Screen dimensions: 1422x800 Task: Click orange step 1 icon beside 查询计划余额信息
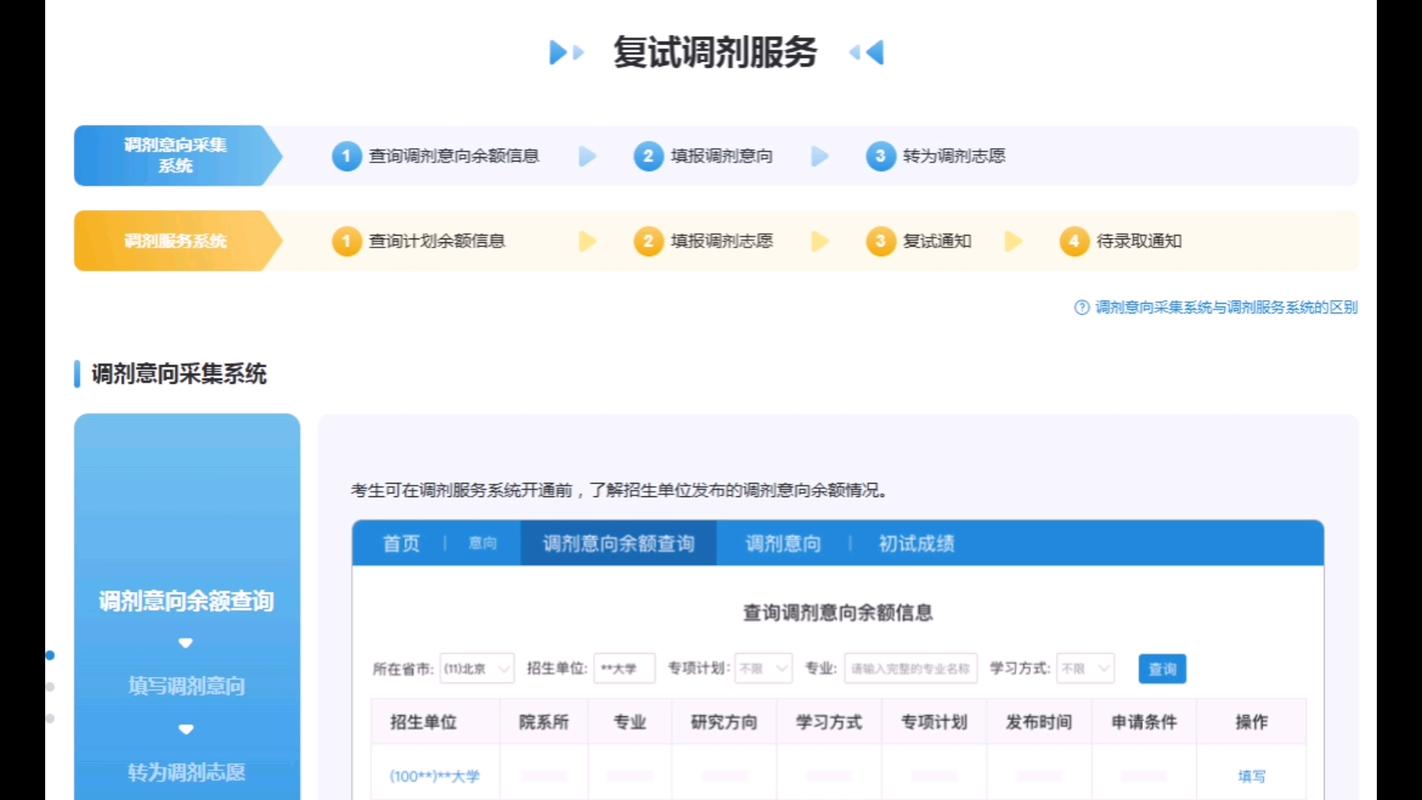347,241
